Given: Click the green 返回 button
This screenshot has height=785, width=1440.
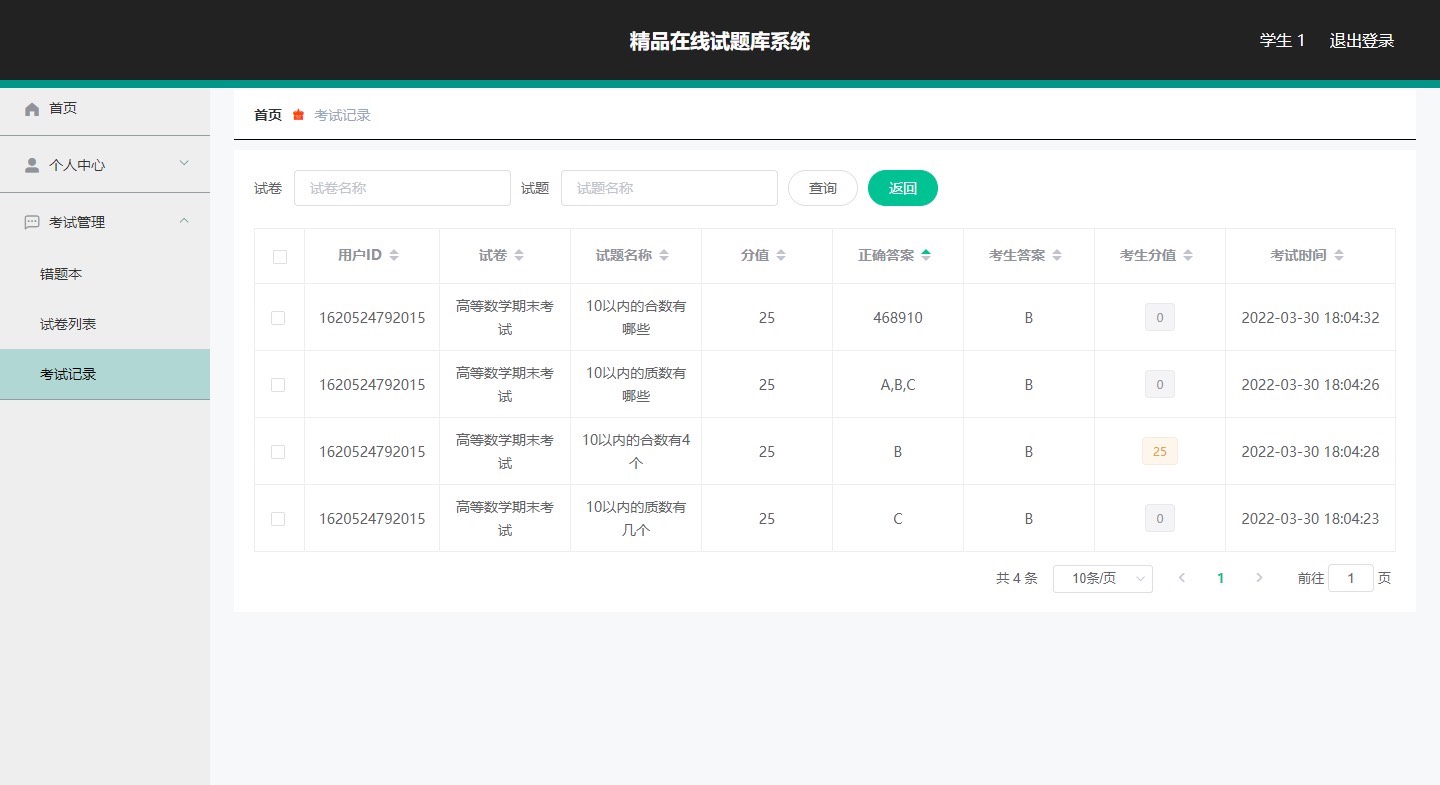Looking at the screenshot, I should pos(902,188).
